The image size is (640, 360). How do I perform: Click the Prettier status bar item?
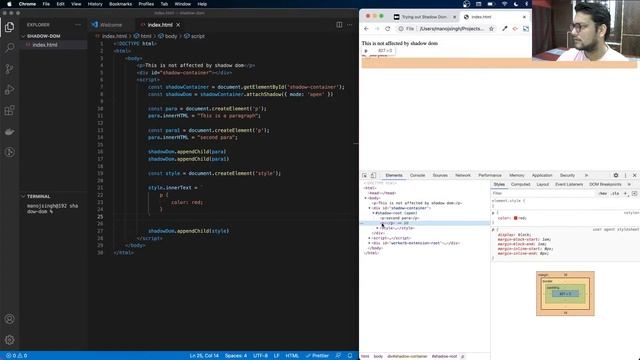(x=317, y=356)
